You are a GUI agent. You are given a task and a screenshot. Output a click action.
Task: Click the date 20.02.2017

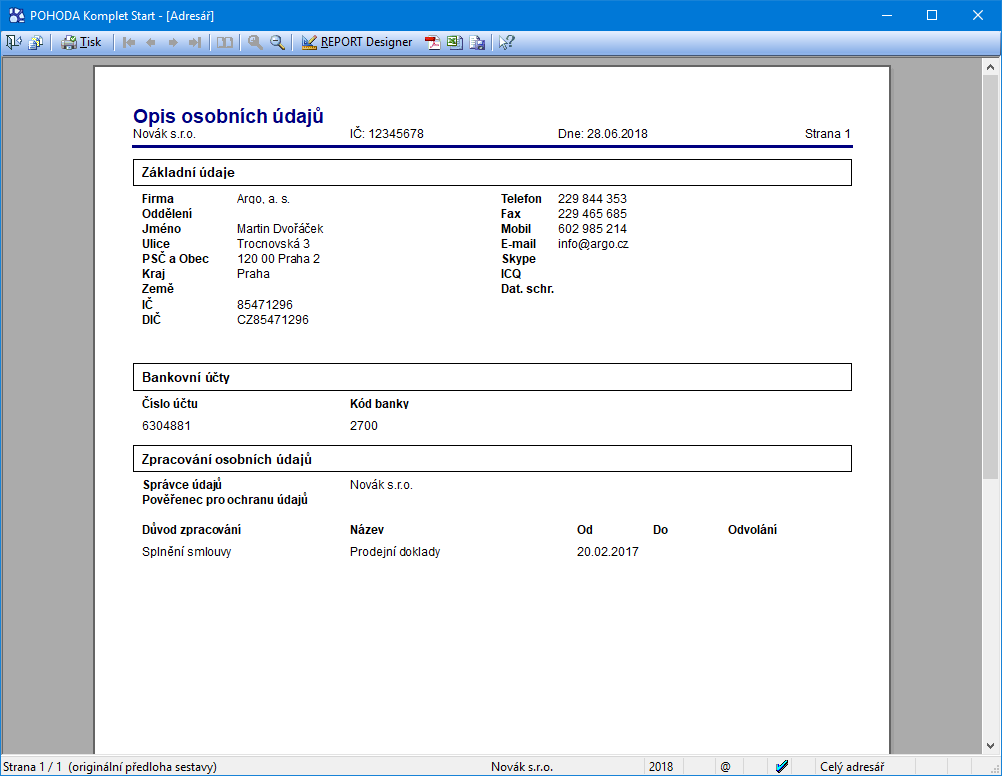[608, 552]
